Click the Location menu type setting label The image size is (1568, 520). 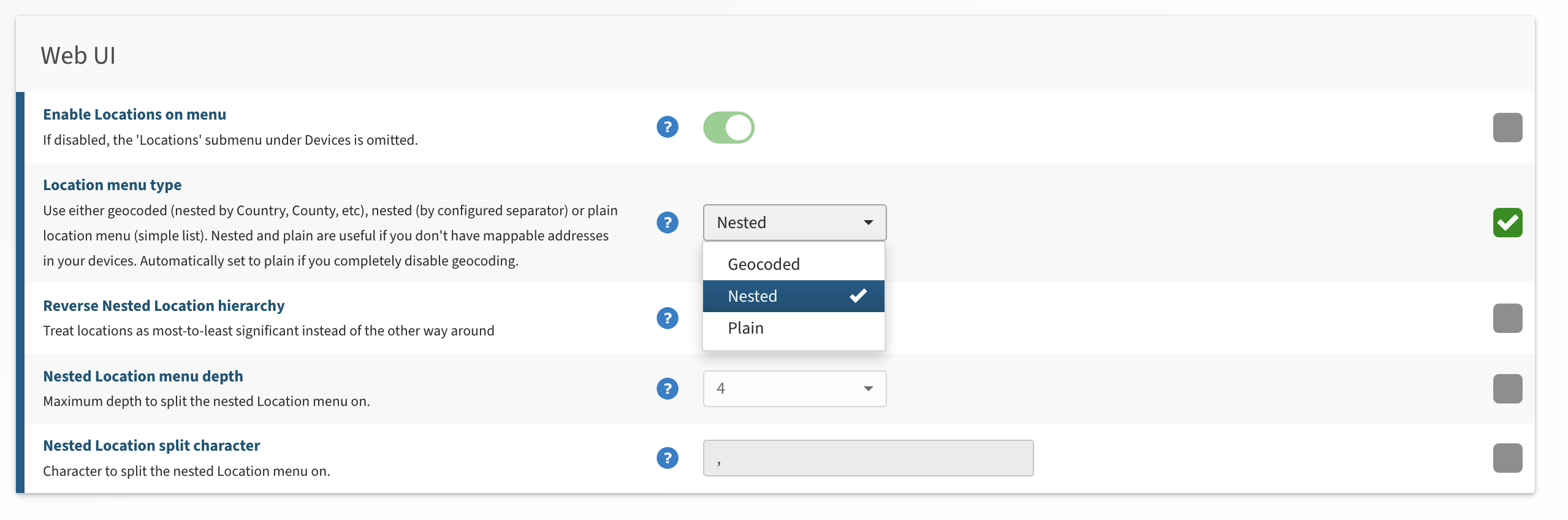tap(112, 185)
